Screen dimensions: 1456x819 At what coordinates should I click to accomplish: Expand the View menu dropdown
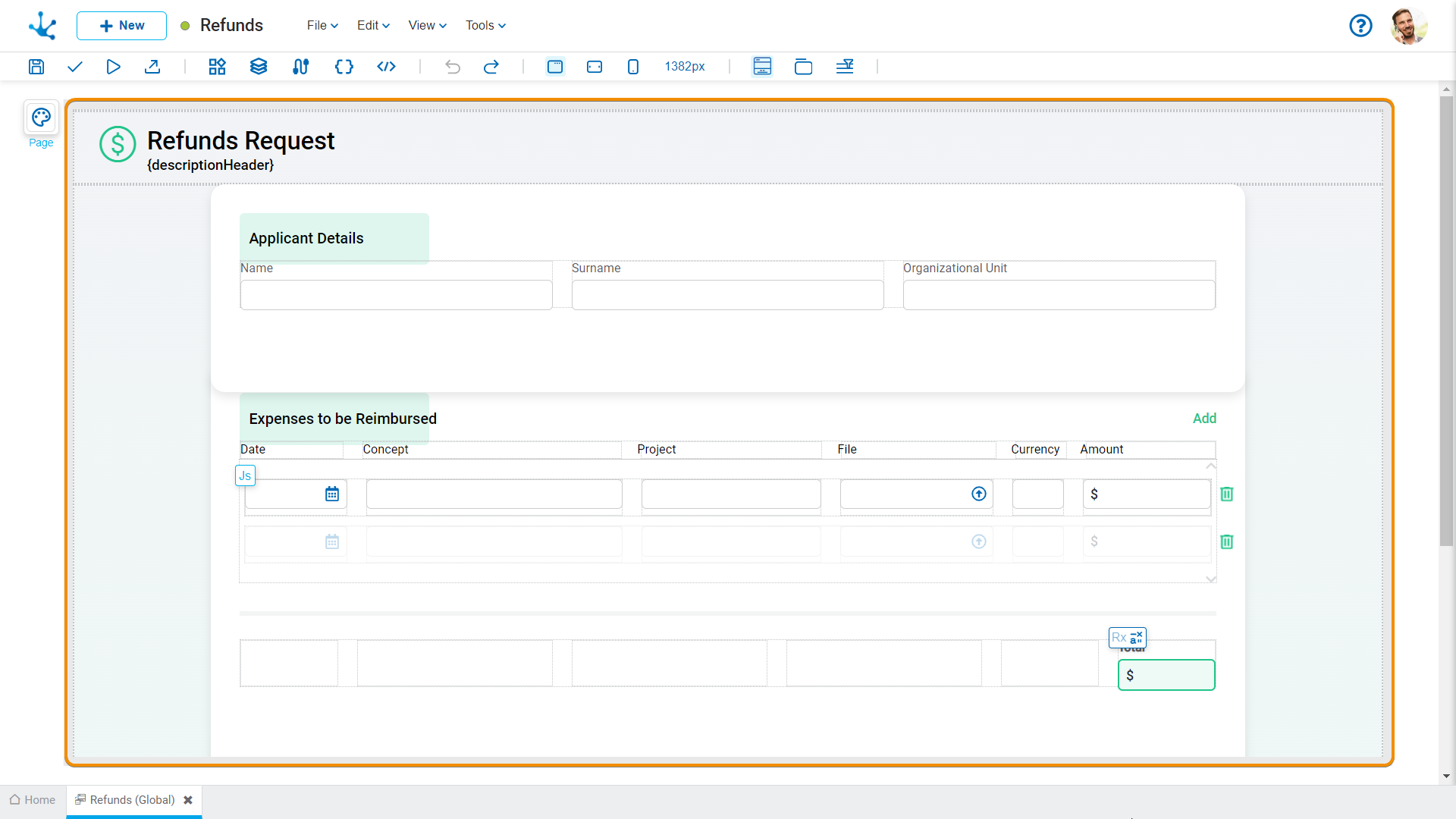(x=424, y=25)
